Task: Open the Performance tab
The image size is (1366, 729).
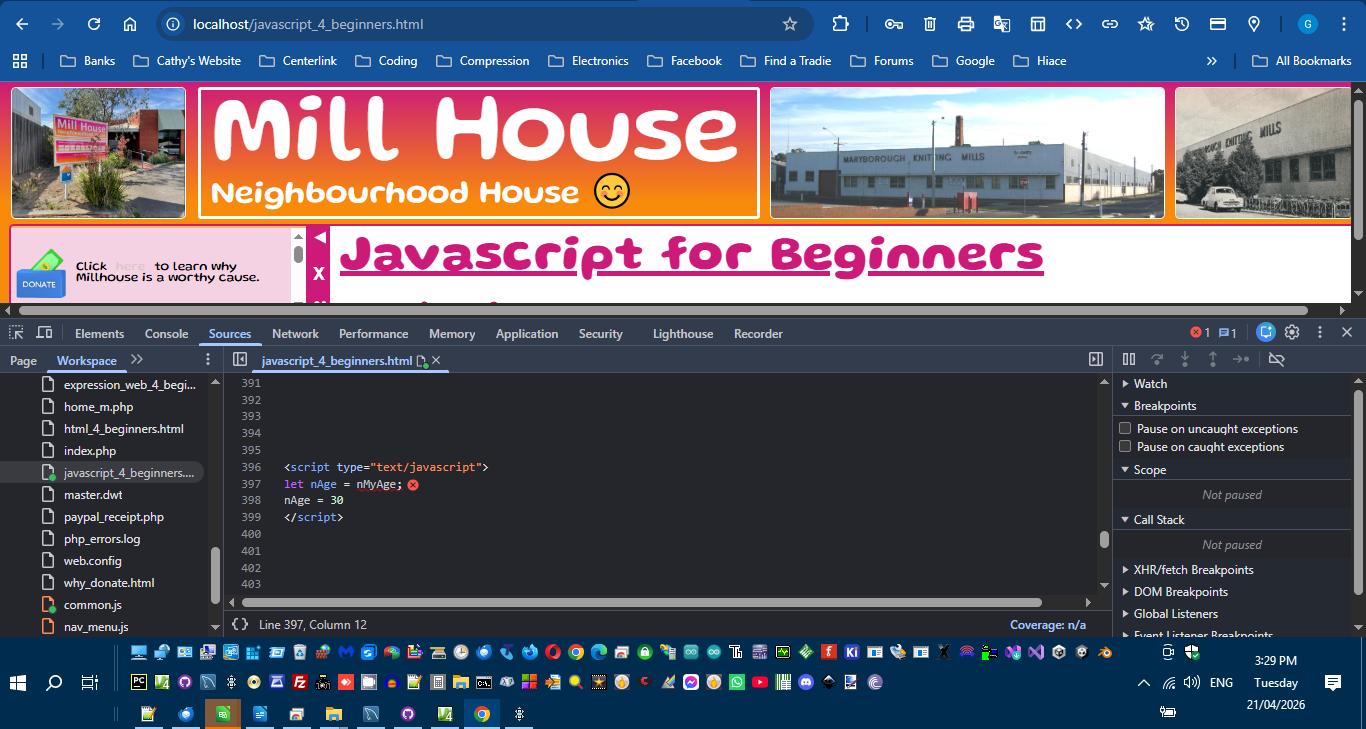Action: [x=373, y=334]
